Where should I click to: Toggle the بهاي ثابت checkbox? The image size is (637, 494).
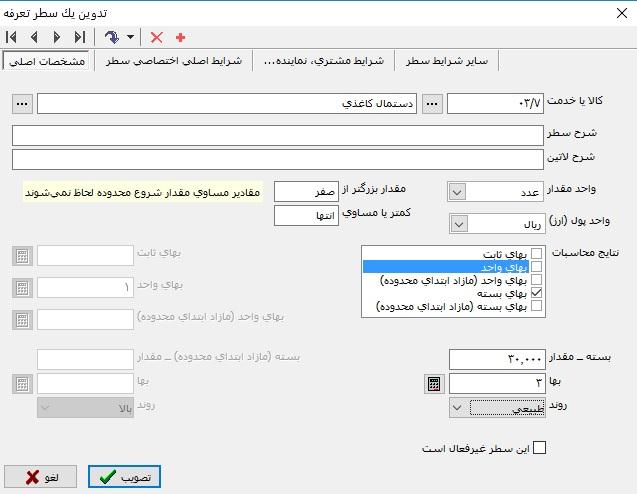[538, 253]
